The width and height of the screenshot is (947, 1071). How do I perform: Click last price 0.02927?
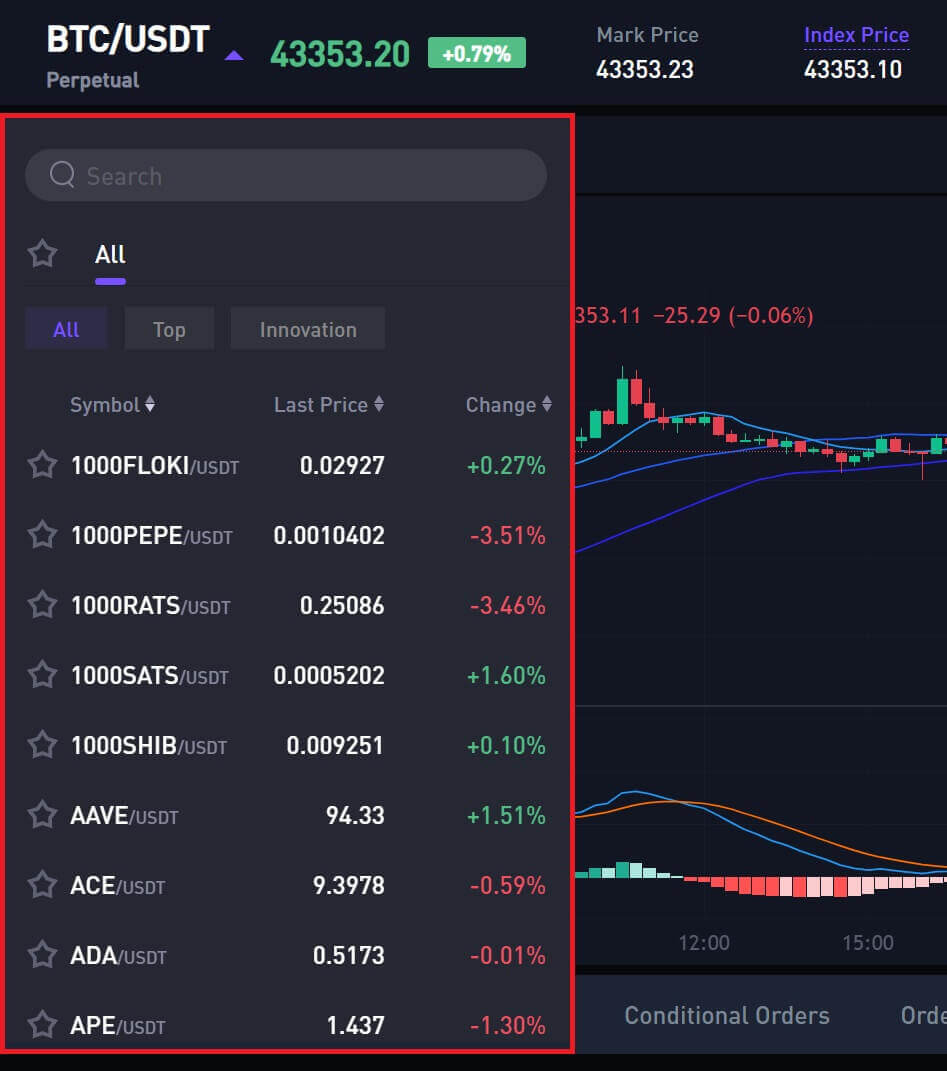pyautogui.click(x=342, y=465)
